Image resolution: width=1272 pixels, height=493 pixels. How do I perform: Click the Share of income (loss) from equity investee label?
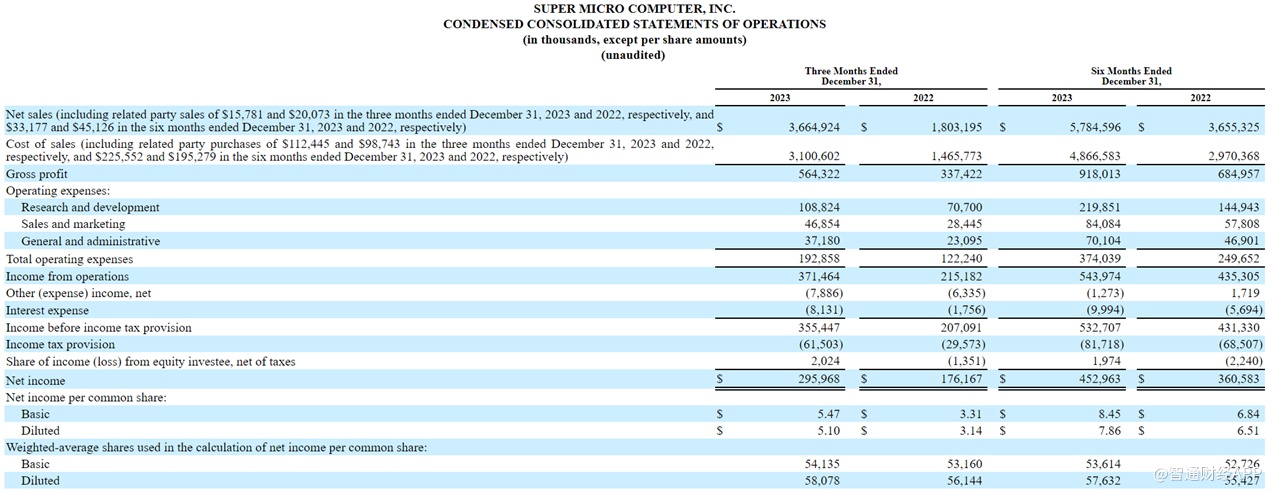150,362
